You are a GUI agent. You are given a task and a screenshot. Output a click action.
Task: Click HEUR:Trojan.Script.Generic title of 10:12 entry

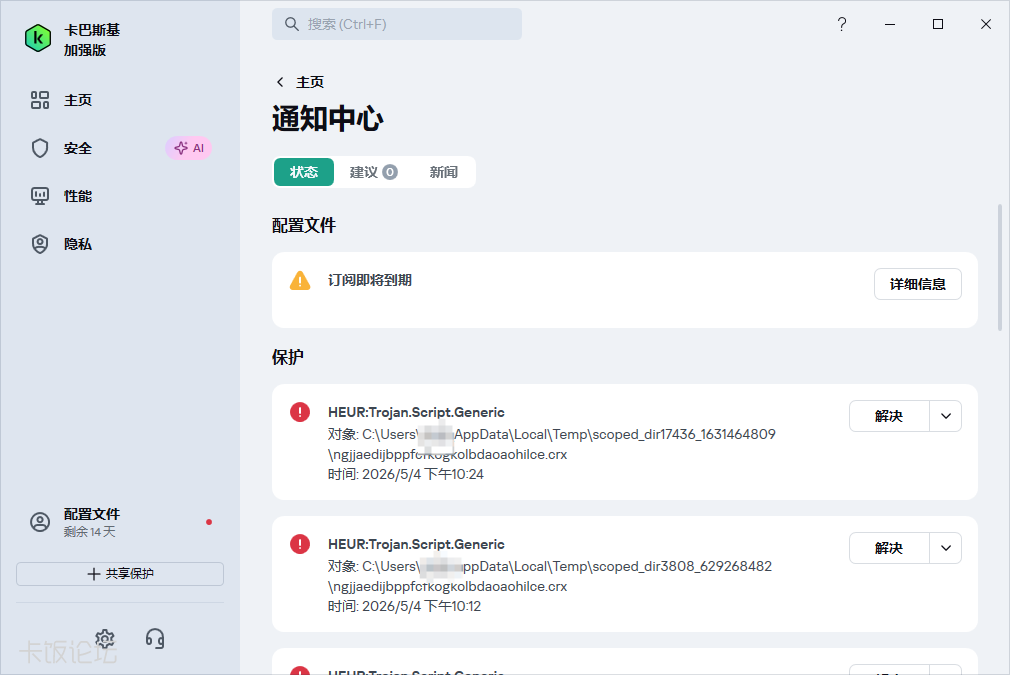click(x=416, y=544)
